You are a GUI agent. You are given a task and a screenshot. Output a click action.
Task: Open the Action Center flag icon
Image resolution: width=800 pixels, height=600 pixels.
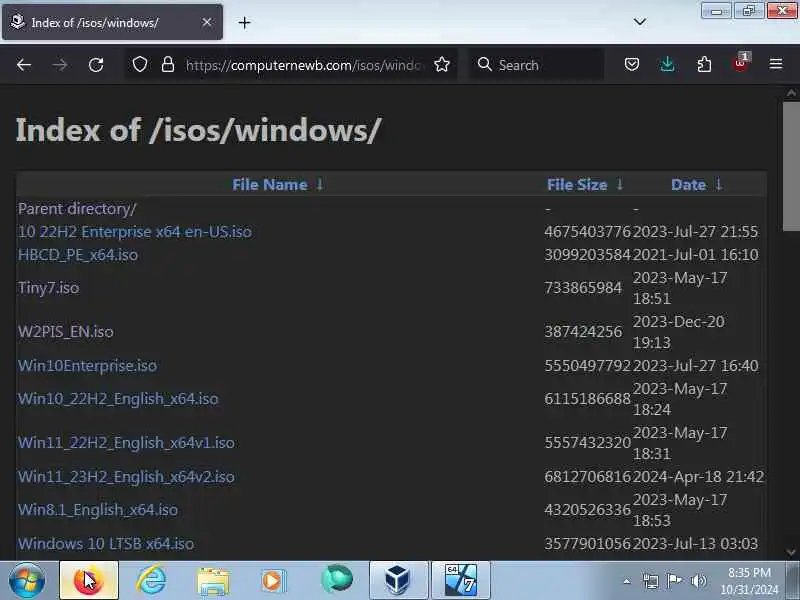click(x=674, y=581)
